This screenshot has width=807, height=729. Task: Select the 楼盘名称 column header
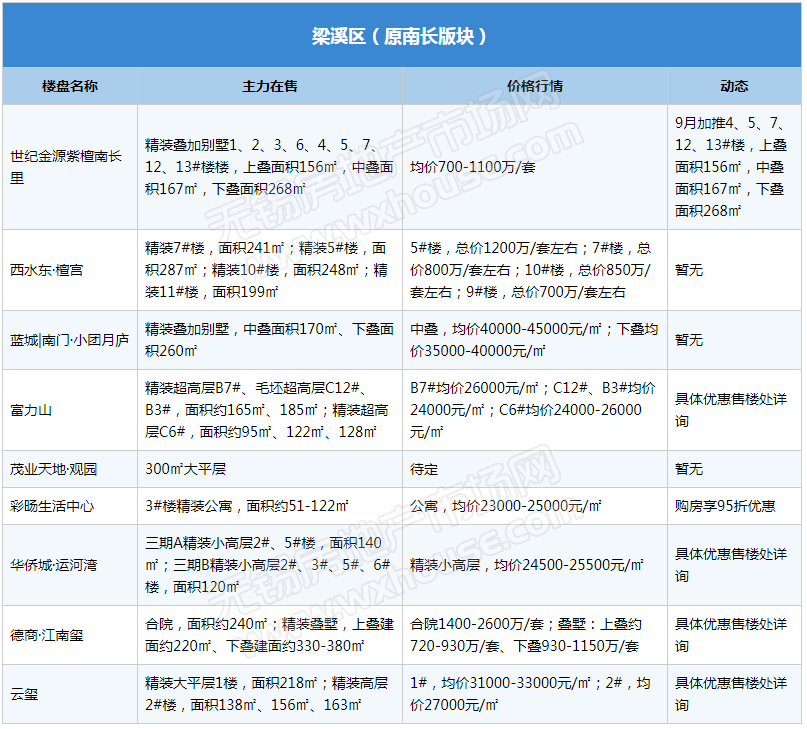click(70, 86)
